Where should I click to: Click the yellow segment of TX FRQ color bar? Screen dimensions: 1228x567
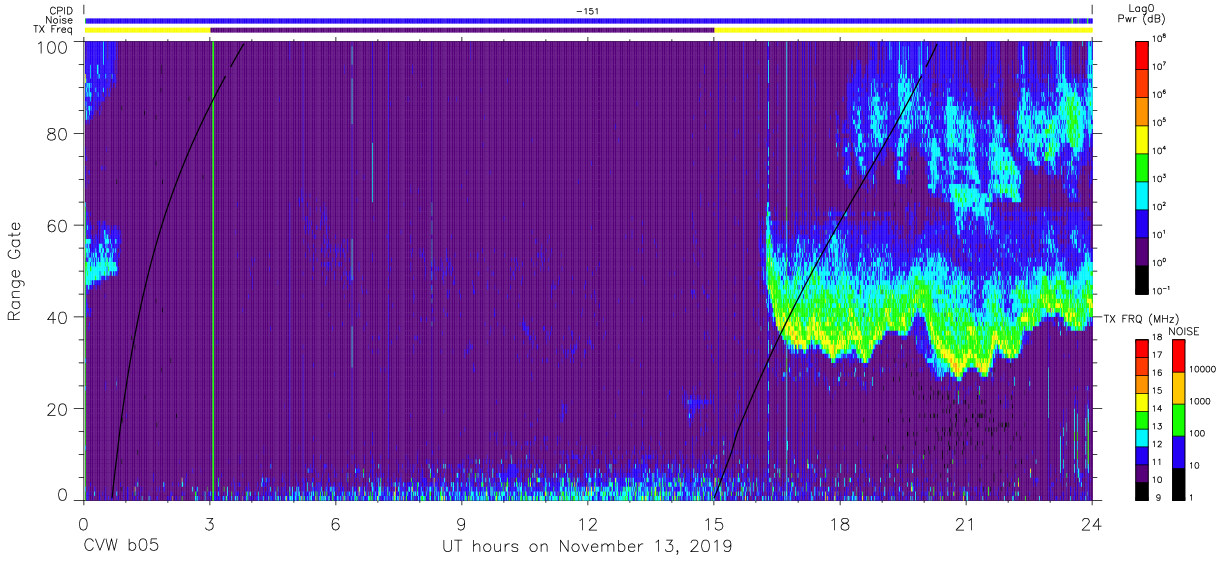coord(1141,402)
